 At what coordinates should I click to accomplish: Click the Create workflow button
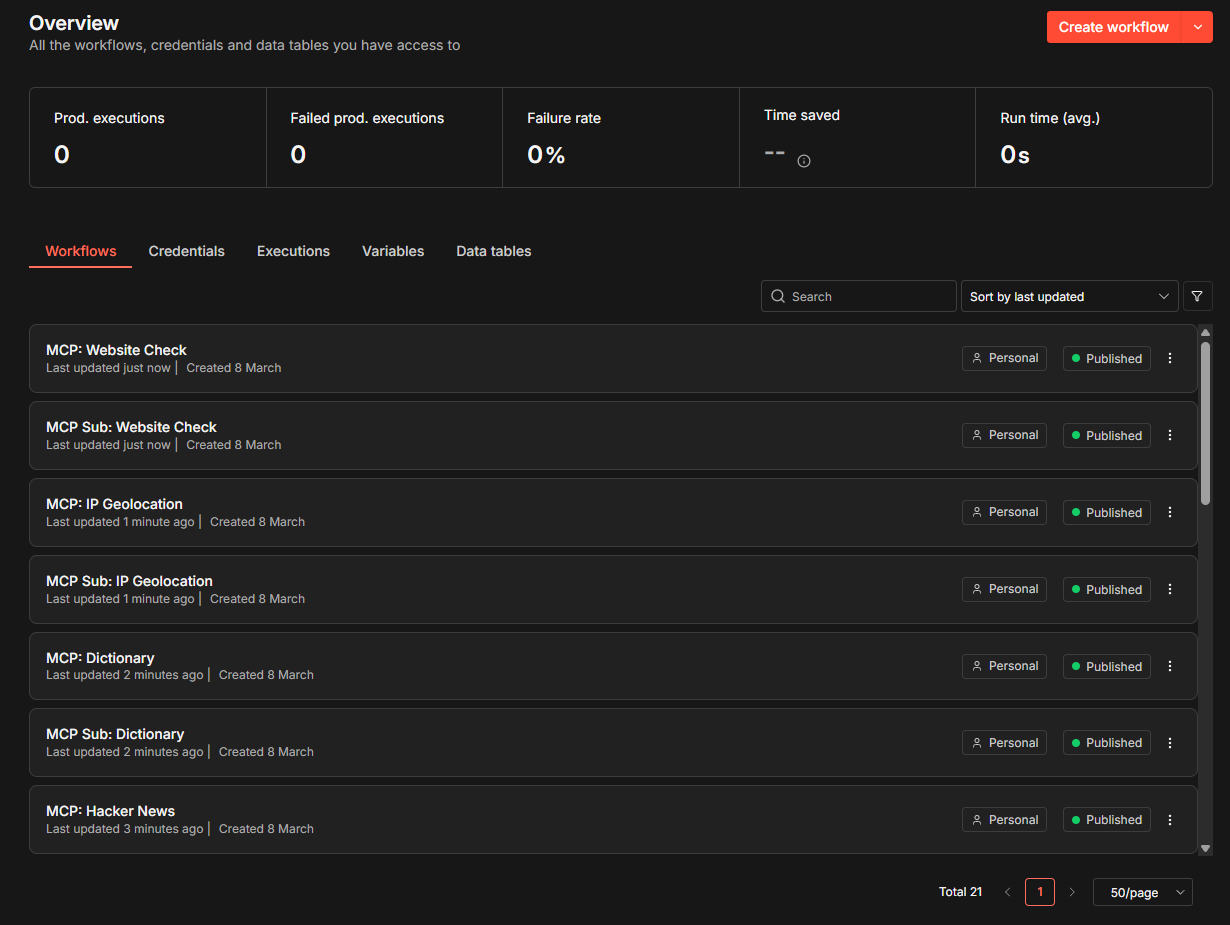[x=1113, y=27]
